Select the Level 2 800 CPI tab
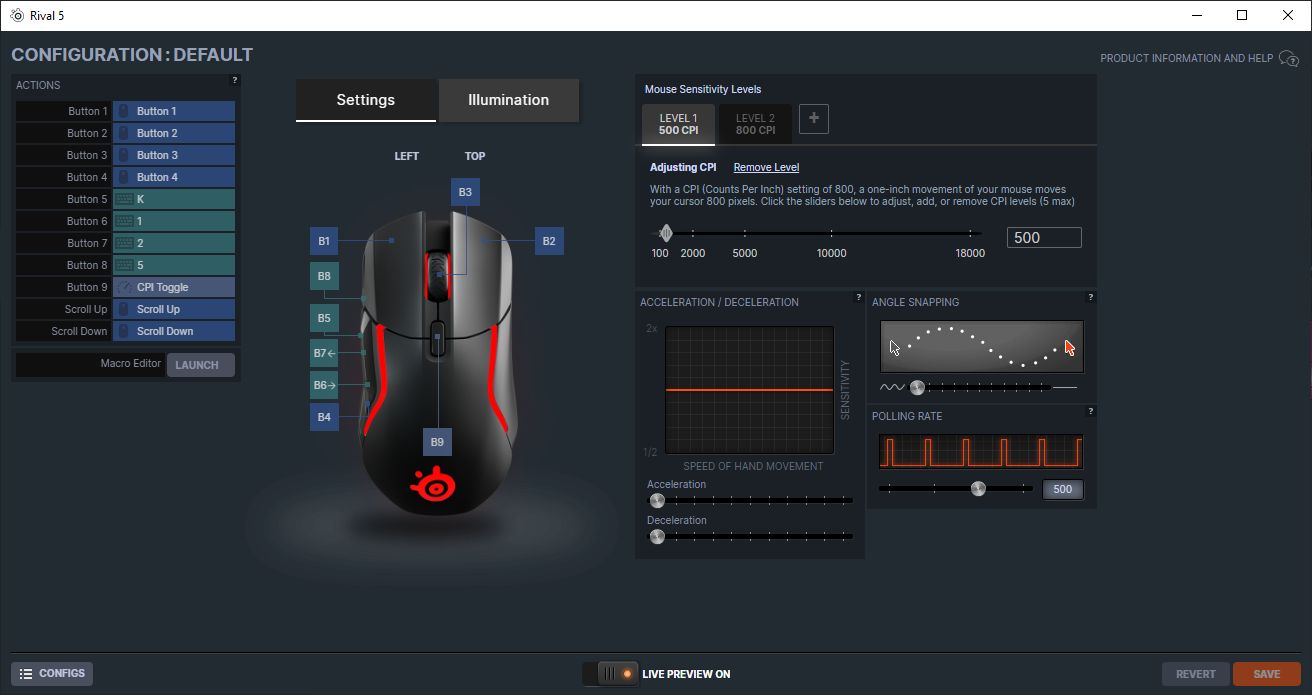 [755, 124]
